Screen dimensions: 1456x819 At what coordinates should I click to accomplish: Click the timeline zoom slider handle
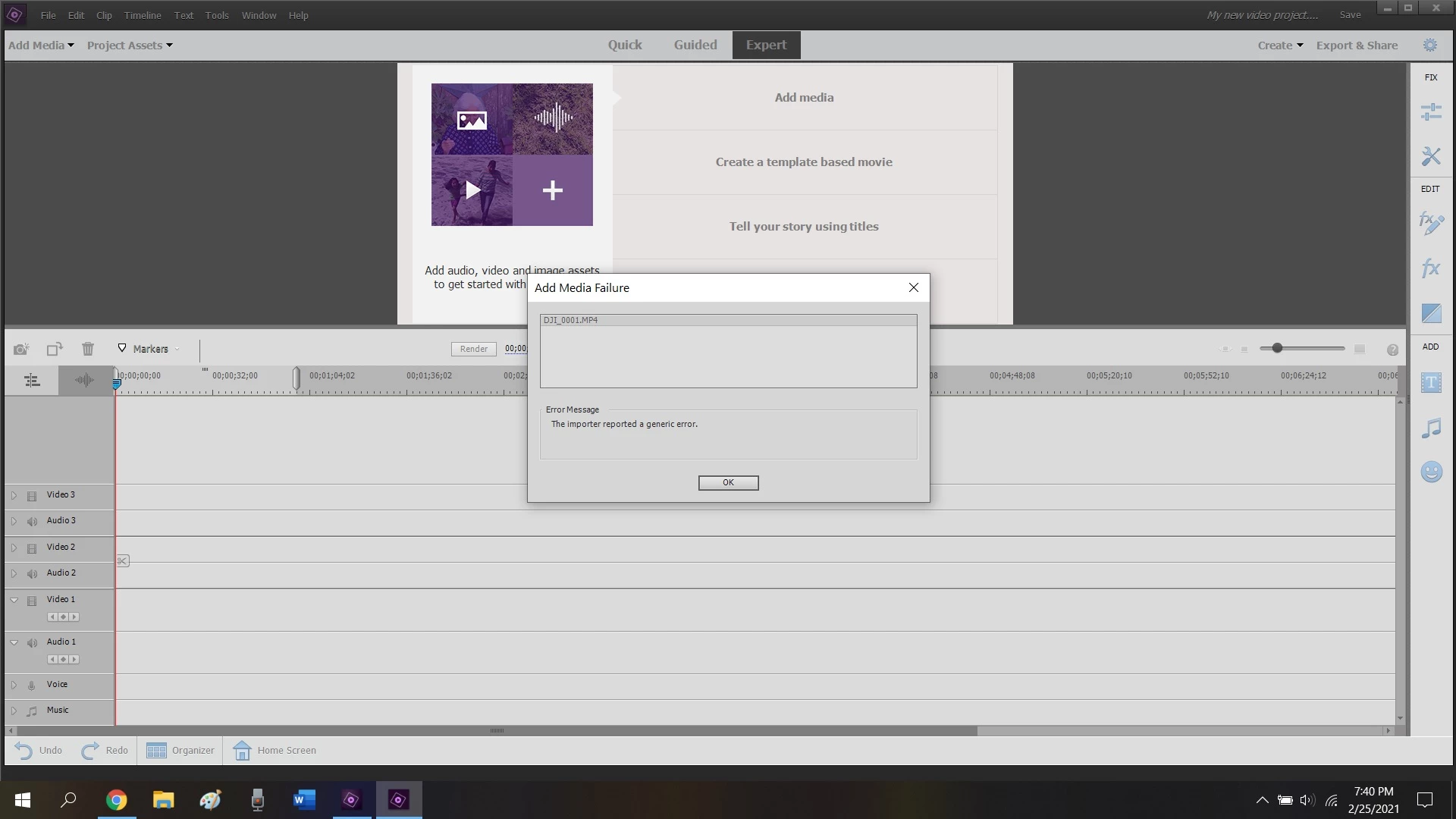(1277, 348)
